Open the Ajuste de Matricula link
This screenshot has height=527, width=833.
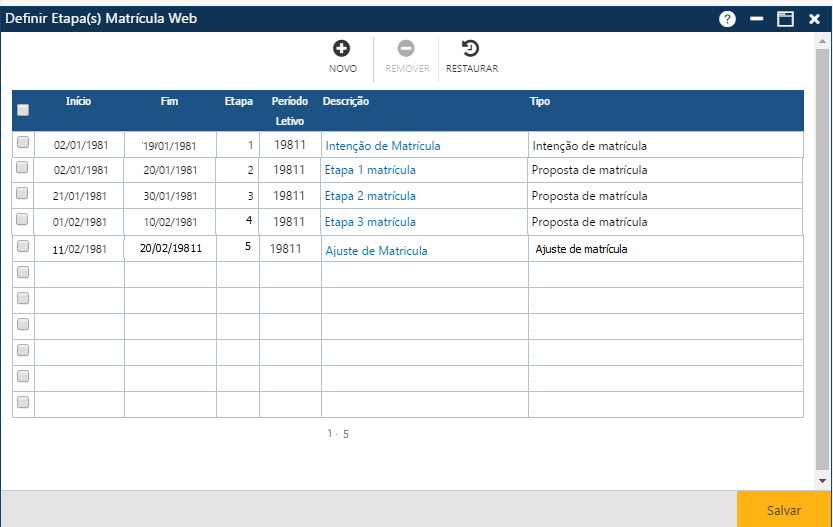point(376,251)
